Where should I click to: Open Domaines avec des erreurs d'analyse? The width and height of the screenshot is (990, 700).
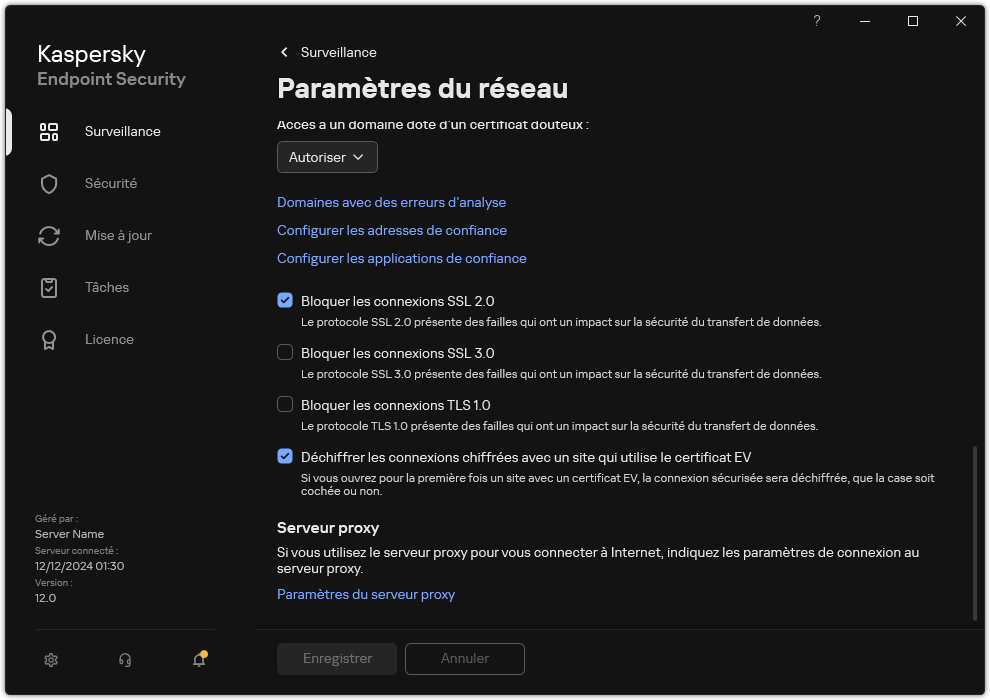tap(391, 202)
